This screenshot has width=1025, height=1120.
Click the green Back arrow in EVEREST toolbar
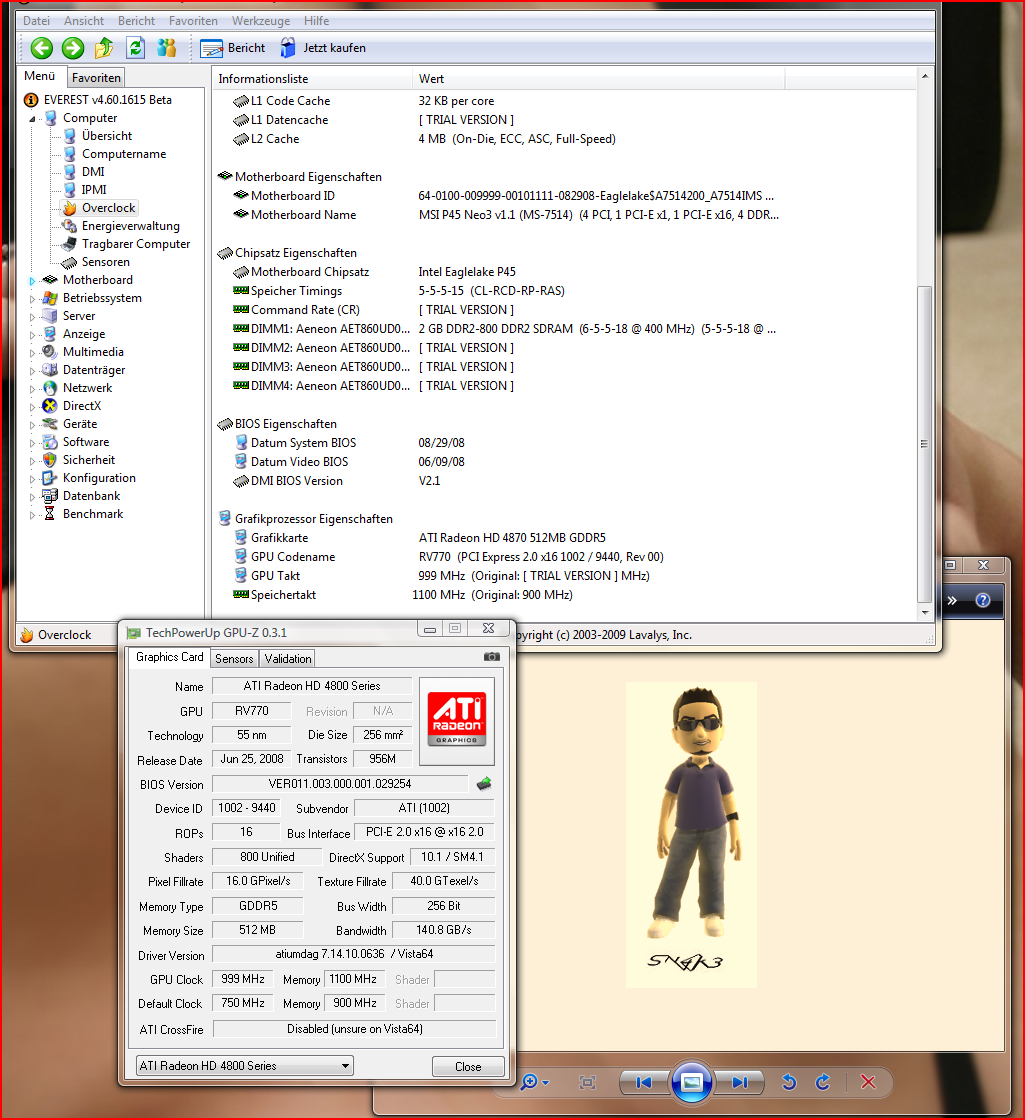(x=41, y=48)
